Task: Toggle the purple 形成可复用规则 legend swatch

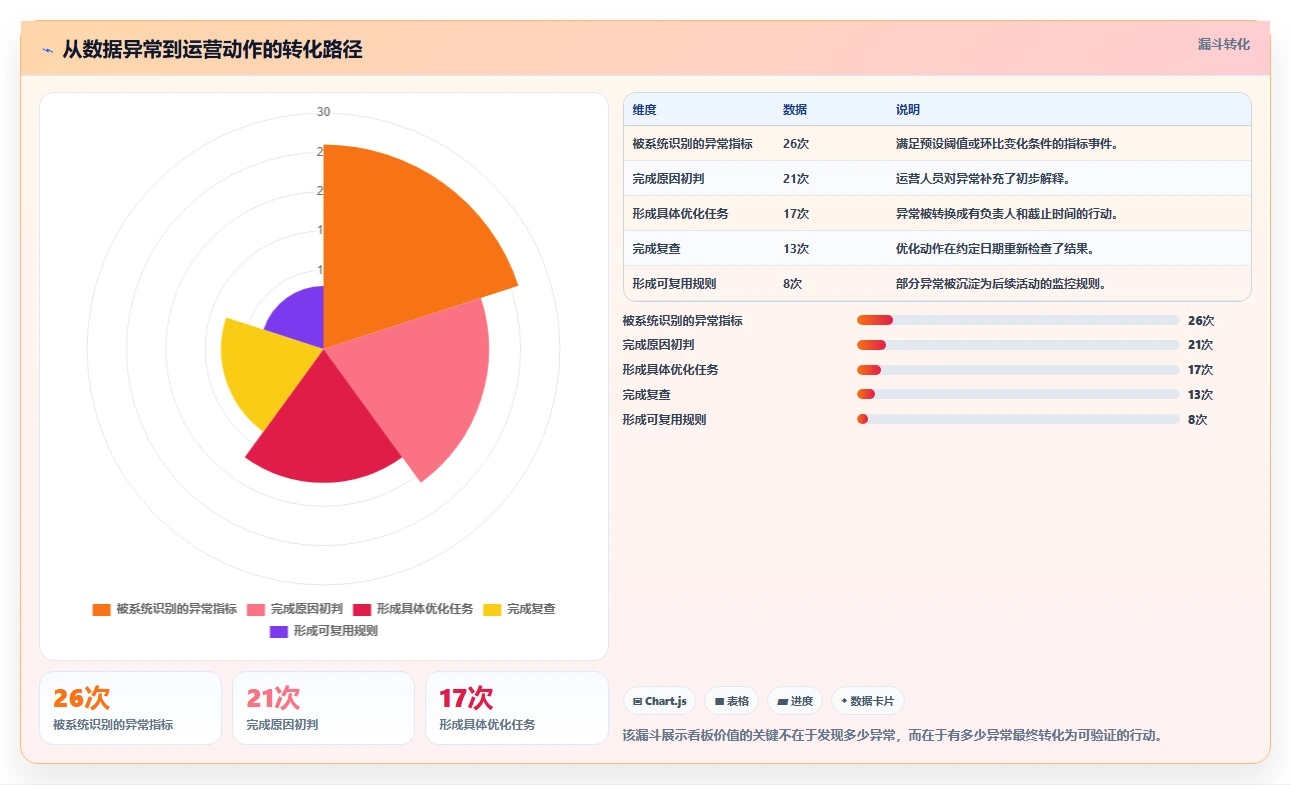Action: (x=279, y=632)
